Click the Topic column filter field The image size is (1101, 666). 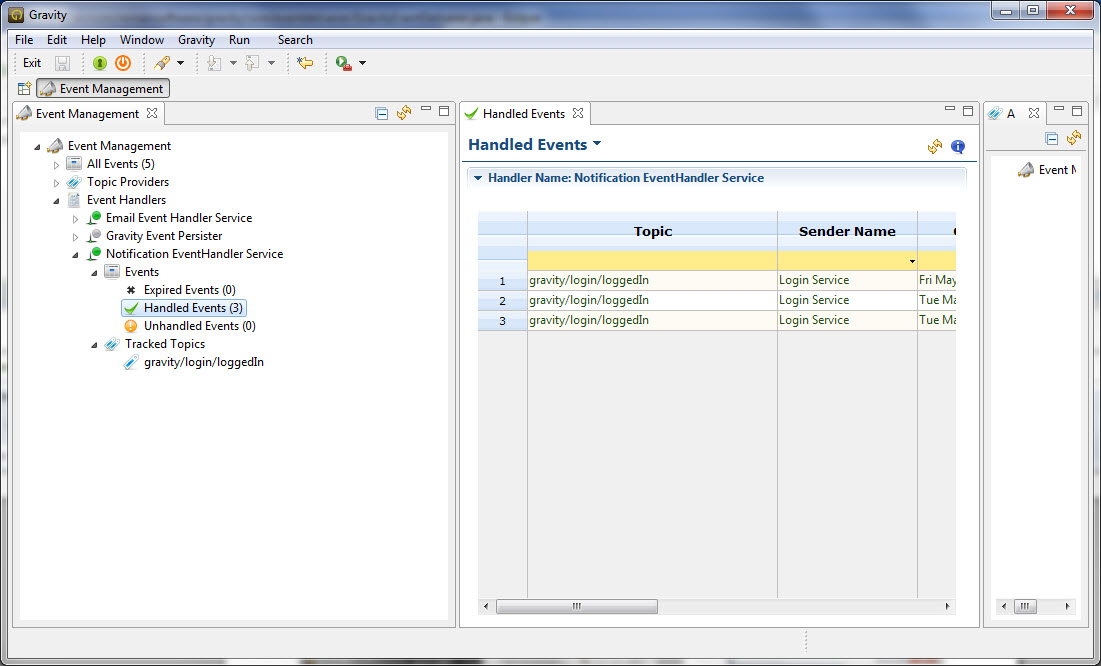click(x=652, y=261)
